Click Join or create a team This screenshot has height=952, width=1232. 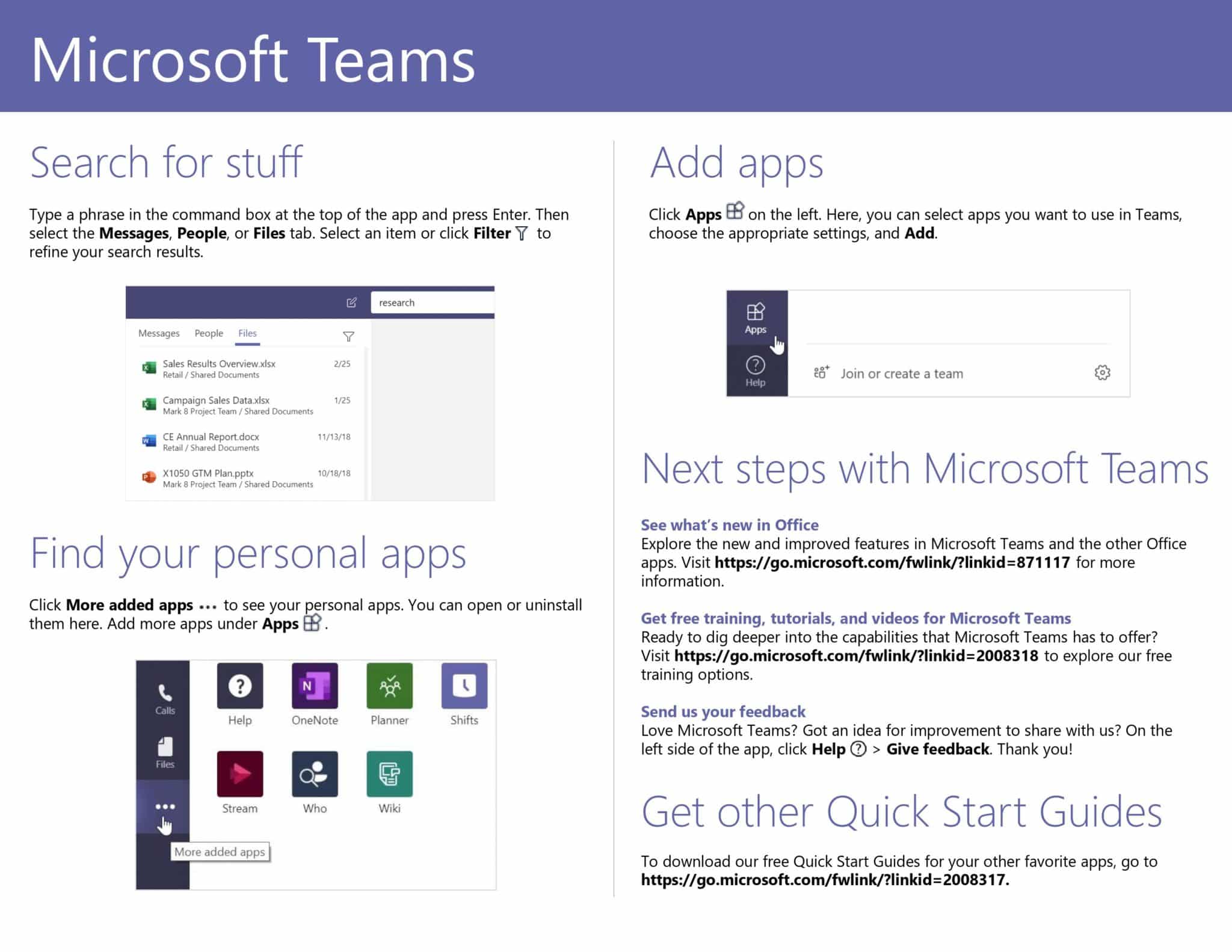coord(902,373)
